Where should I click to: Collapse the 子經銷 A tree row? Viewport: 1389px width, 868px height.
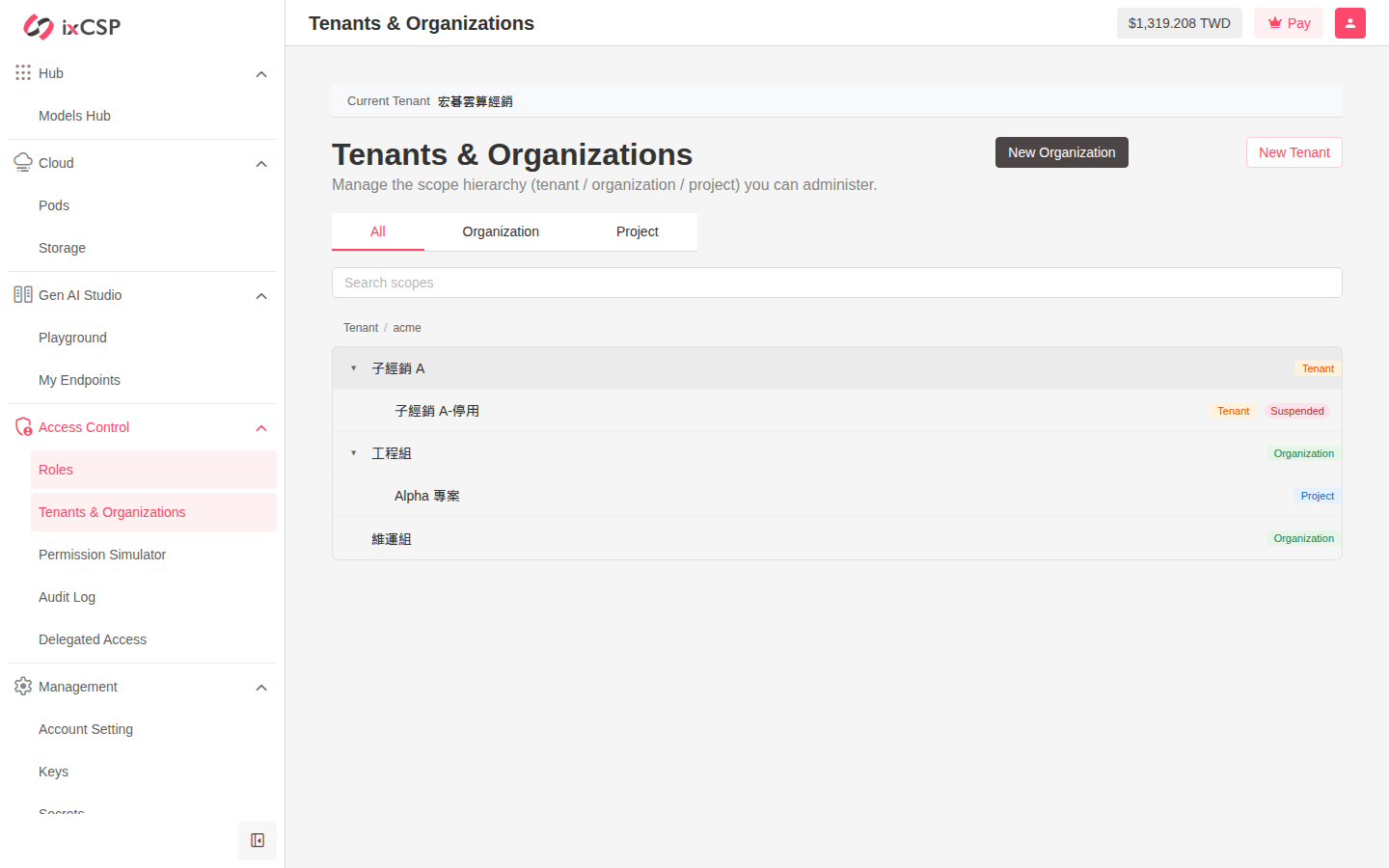pyautogui.click(x=354, y=368)
